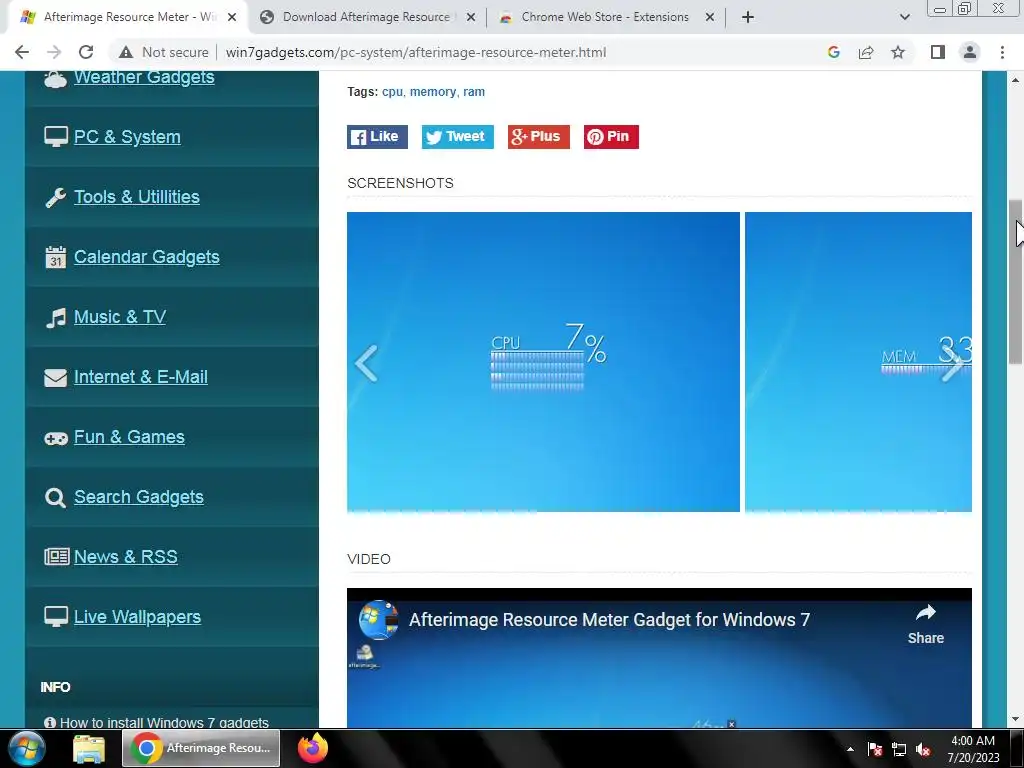Open the MEM screenshot thumbnail

tap(858, 362)
